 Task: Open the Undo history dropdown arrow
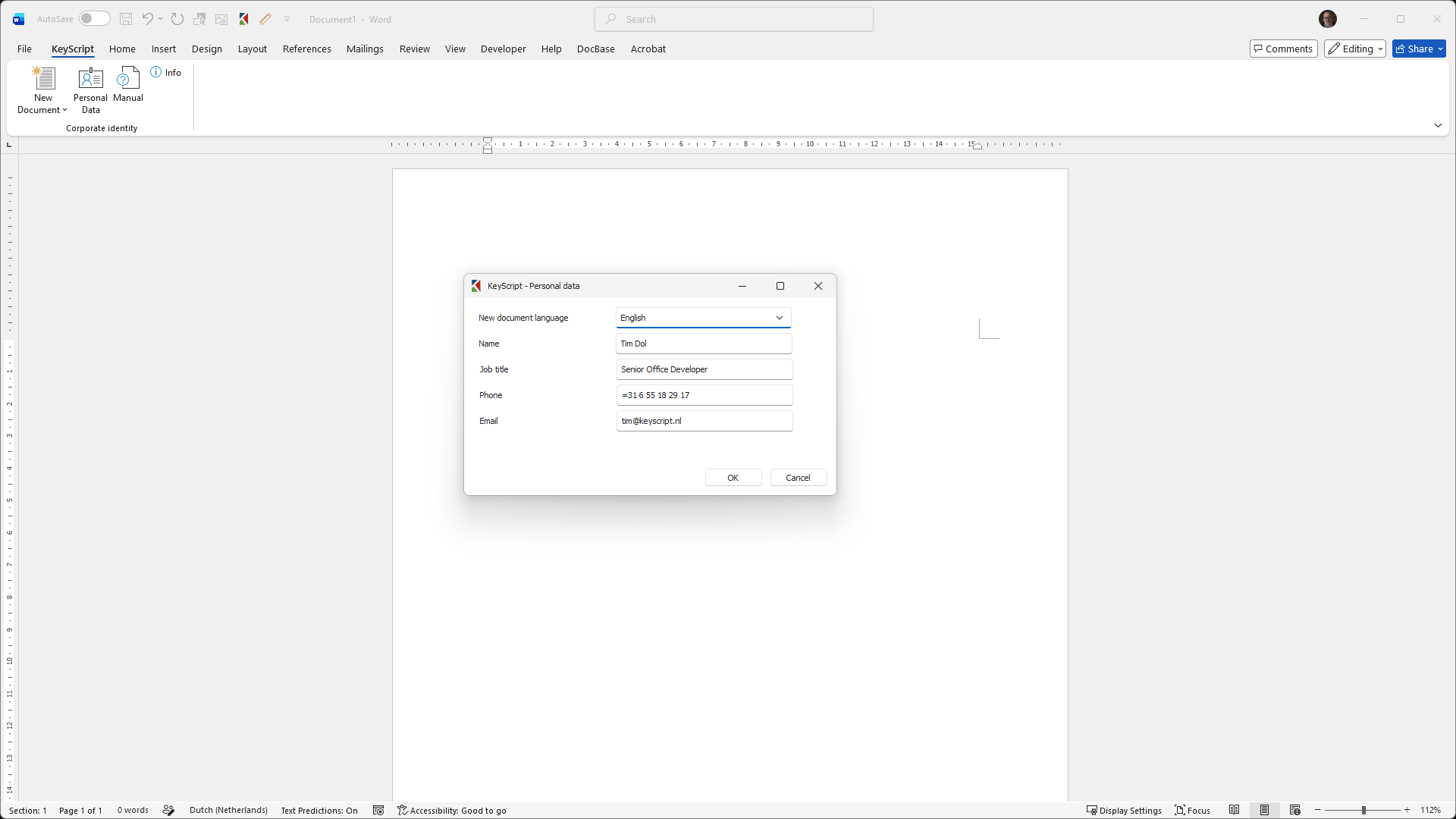pyautogui.click(x=160, y=19)
